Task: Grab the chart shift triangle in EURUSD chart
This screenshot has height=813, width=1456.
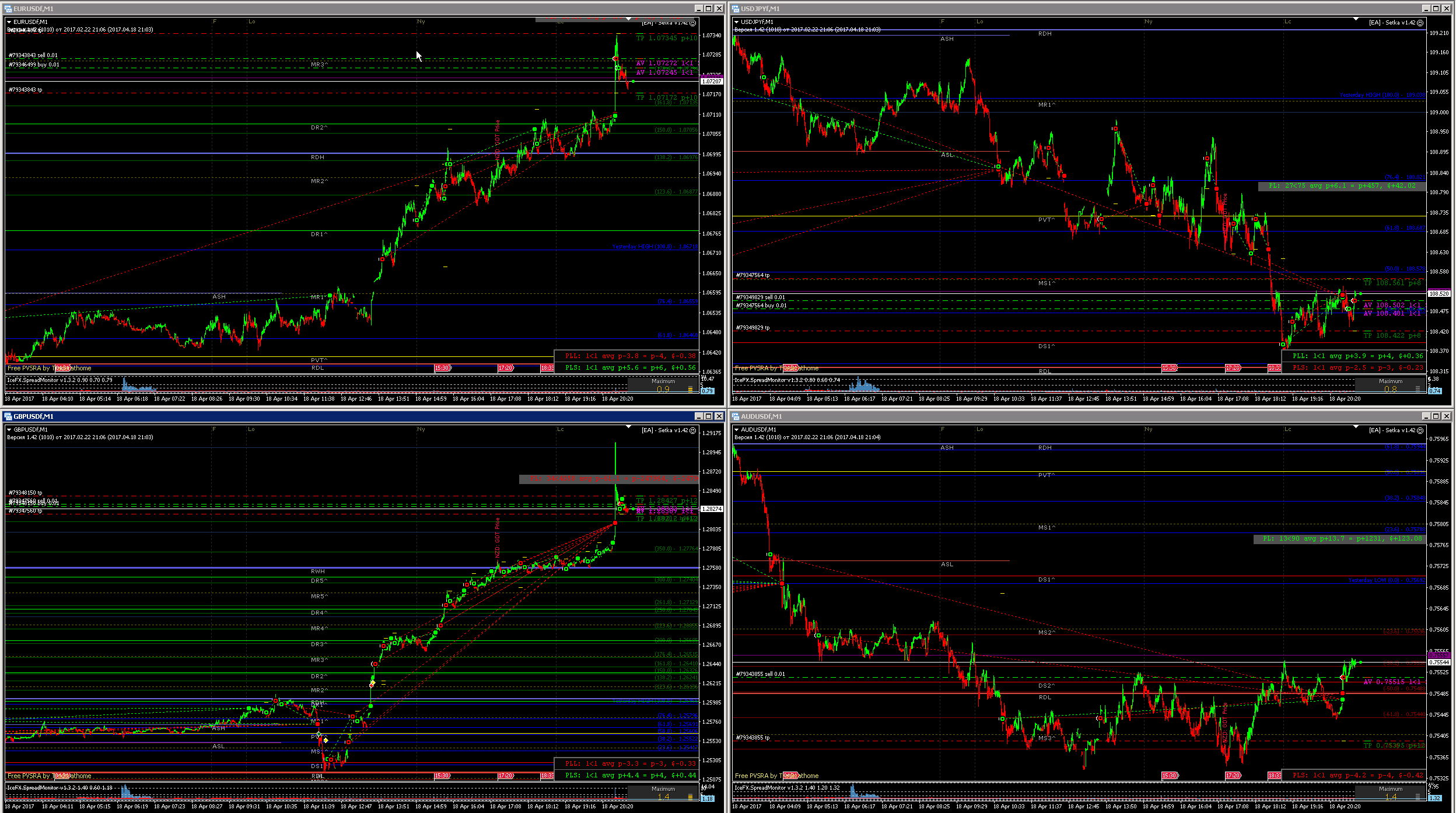Action: pyautogui.click(x=628, y=19)
